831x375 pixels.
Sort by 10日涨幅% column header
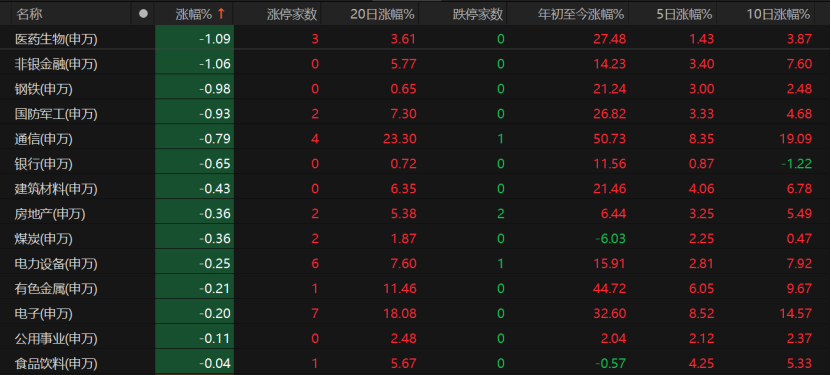click(779, 14)
